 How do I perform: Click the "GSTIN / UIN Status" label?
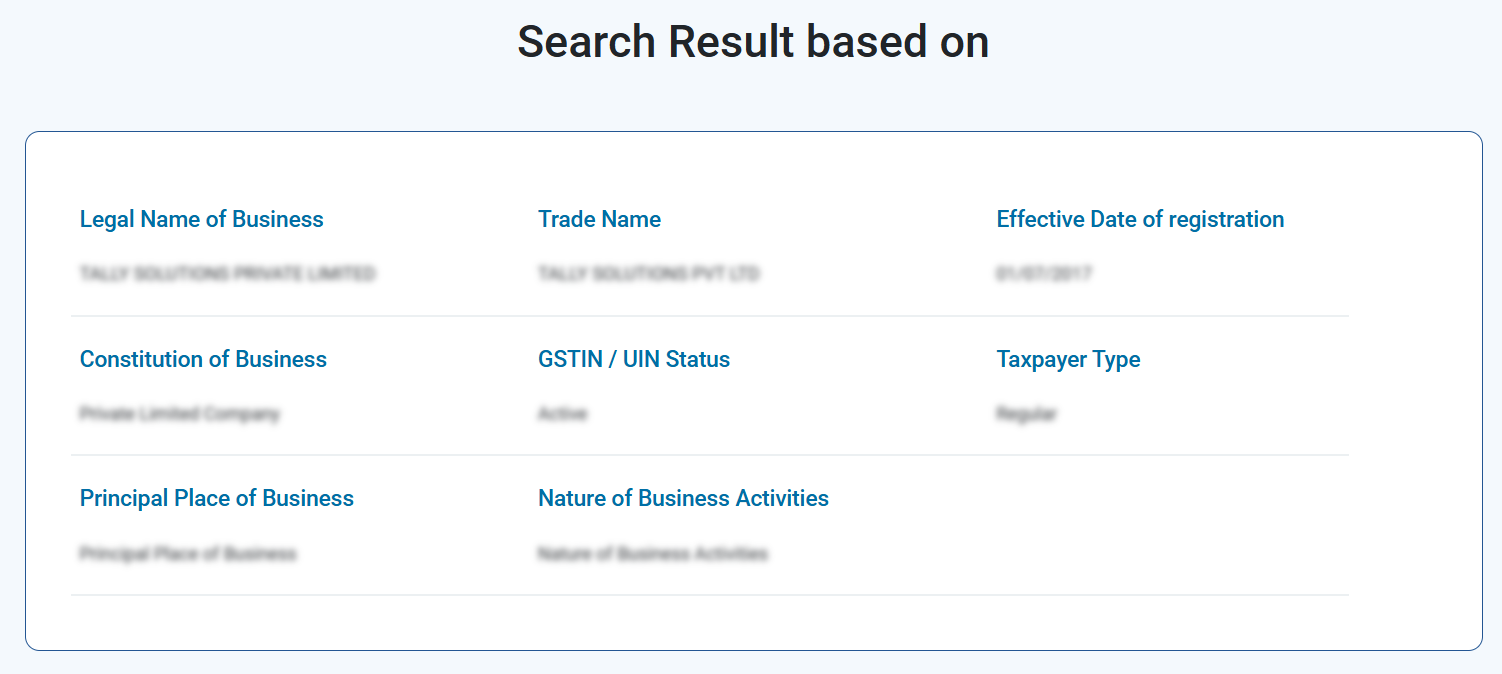[634, 359]
